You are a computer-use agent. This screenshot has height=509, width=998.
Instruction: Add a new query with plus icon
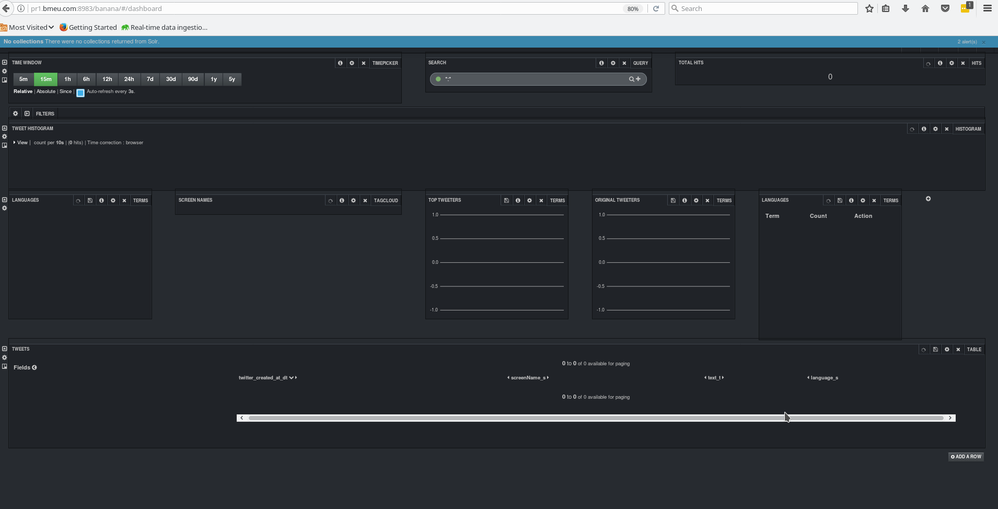pyautogui.click(x=638, y=79)
